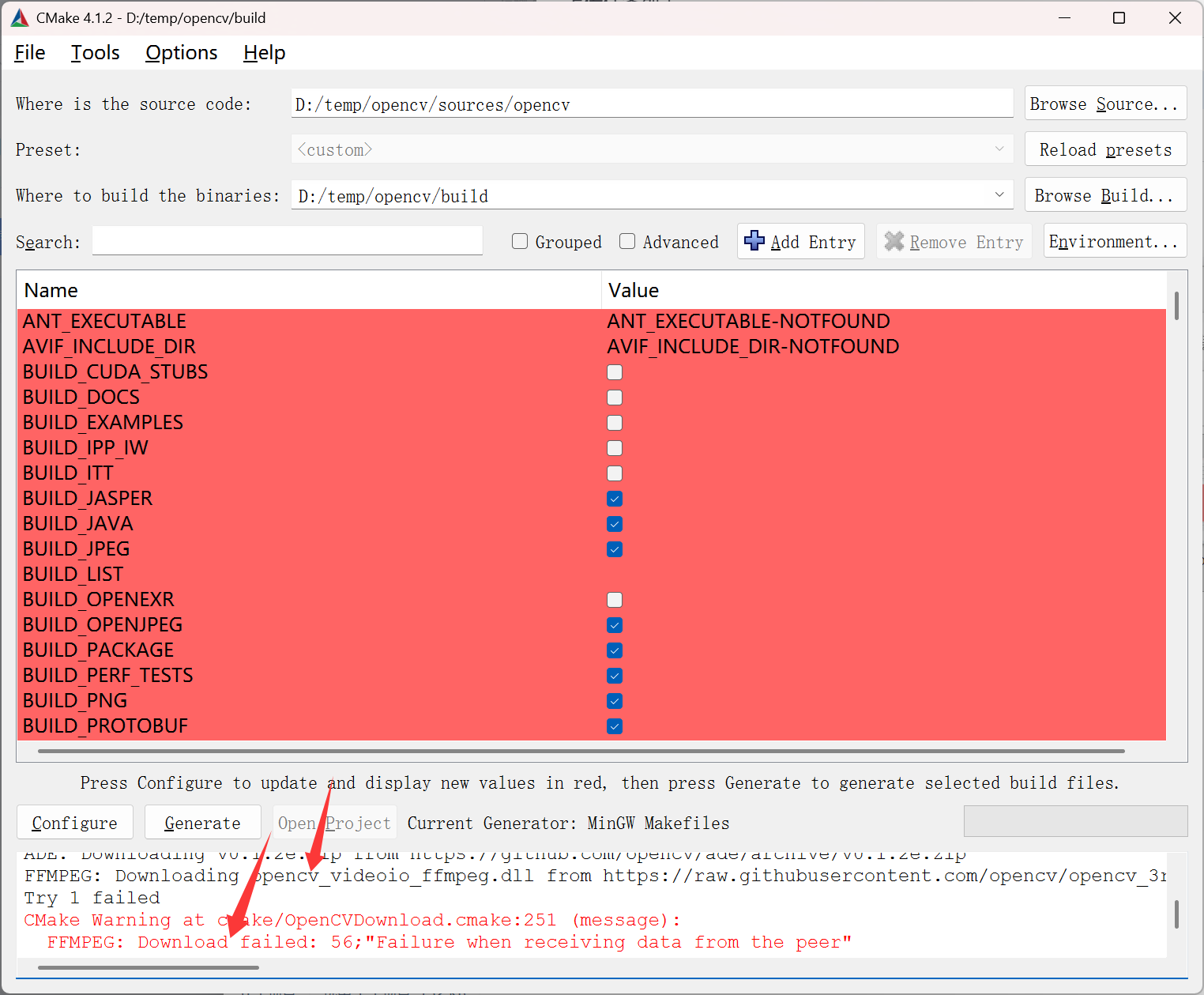Screen dimensions: 1204x995
Task: Enable the Grouped checkbox
Action: (520, 242)
